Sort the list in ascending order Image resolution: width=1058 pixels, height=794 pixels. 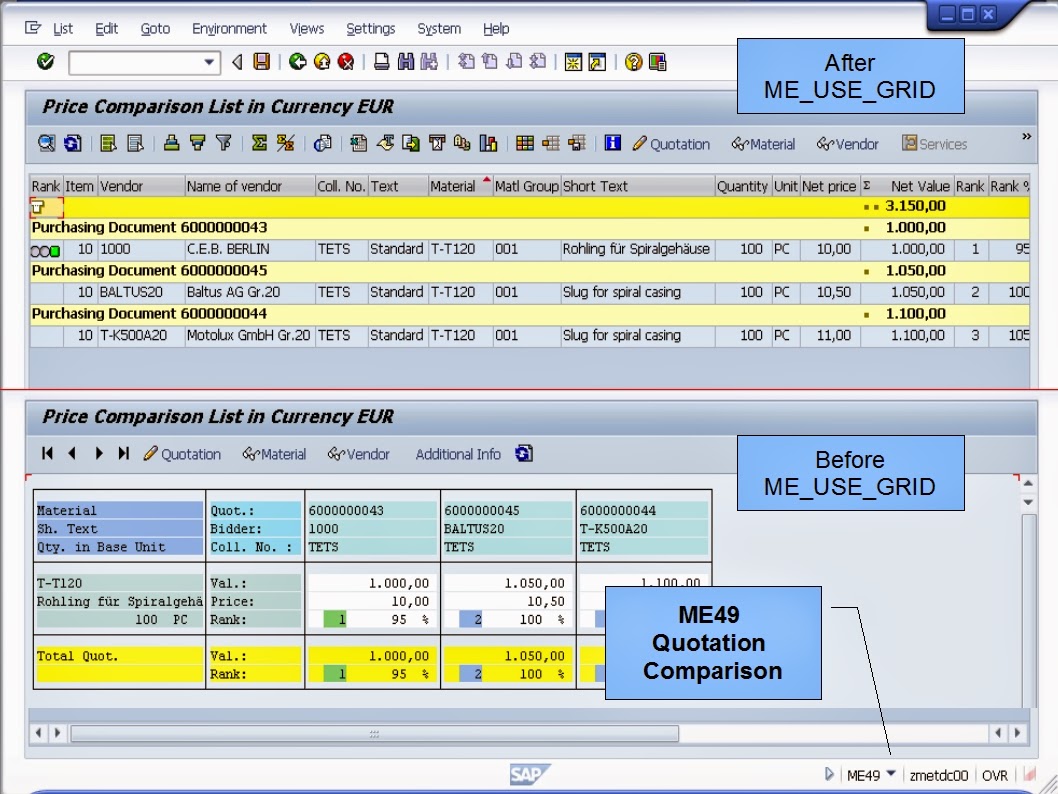(x=169, y=143)
